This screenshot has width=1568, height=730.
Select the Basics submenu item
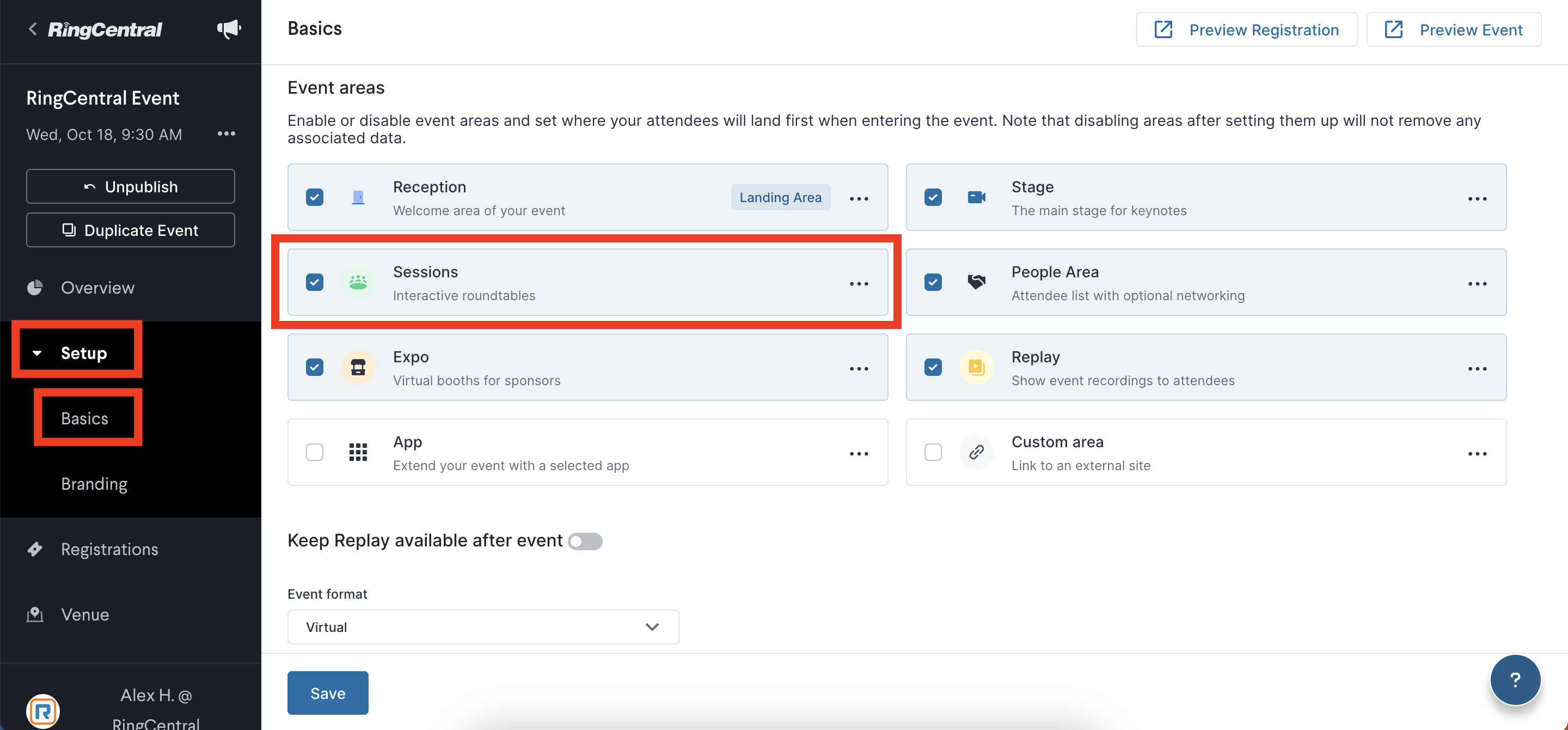click(x=84, y=418)
